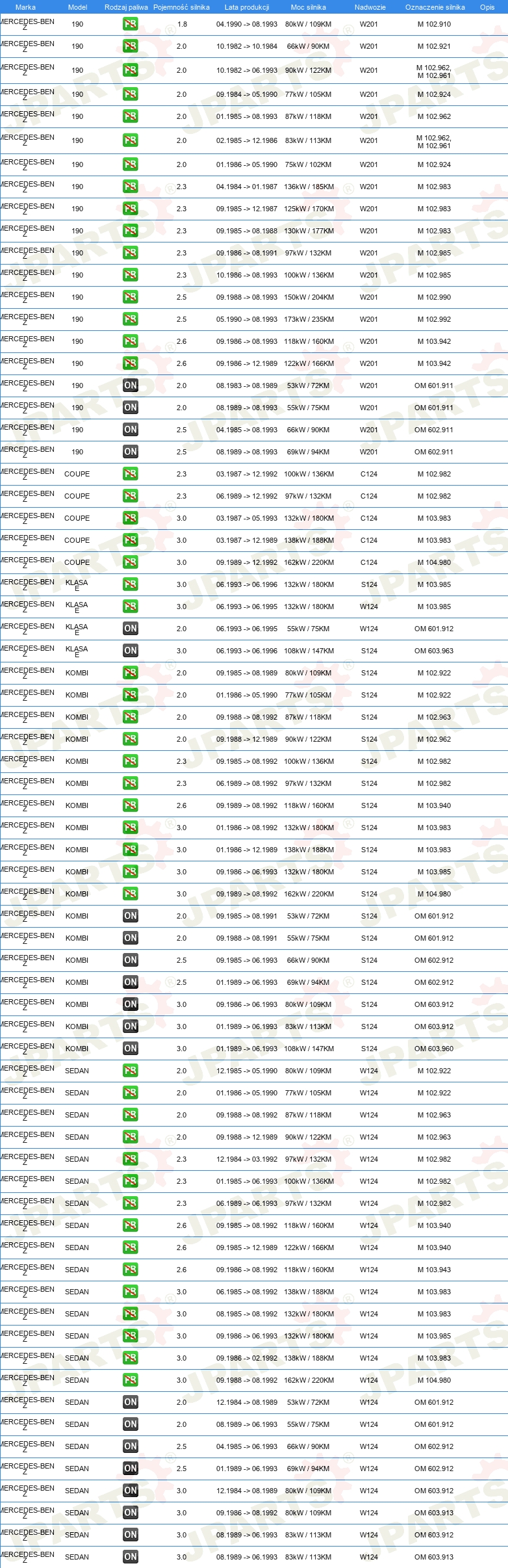The height and width of the screenshot is (1568, 508).
Task: Click petrol icon in KOMBI M 104.980 row
Action: [x=131, y=894]
